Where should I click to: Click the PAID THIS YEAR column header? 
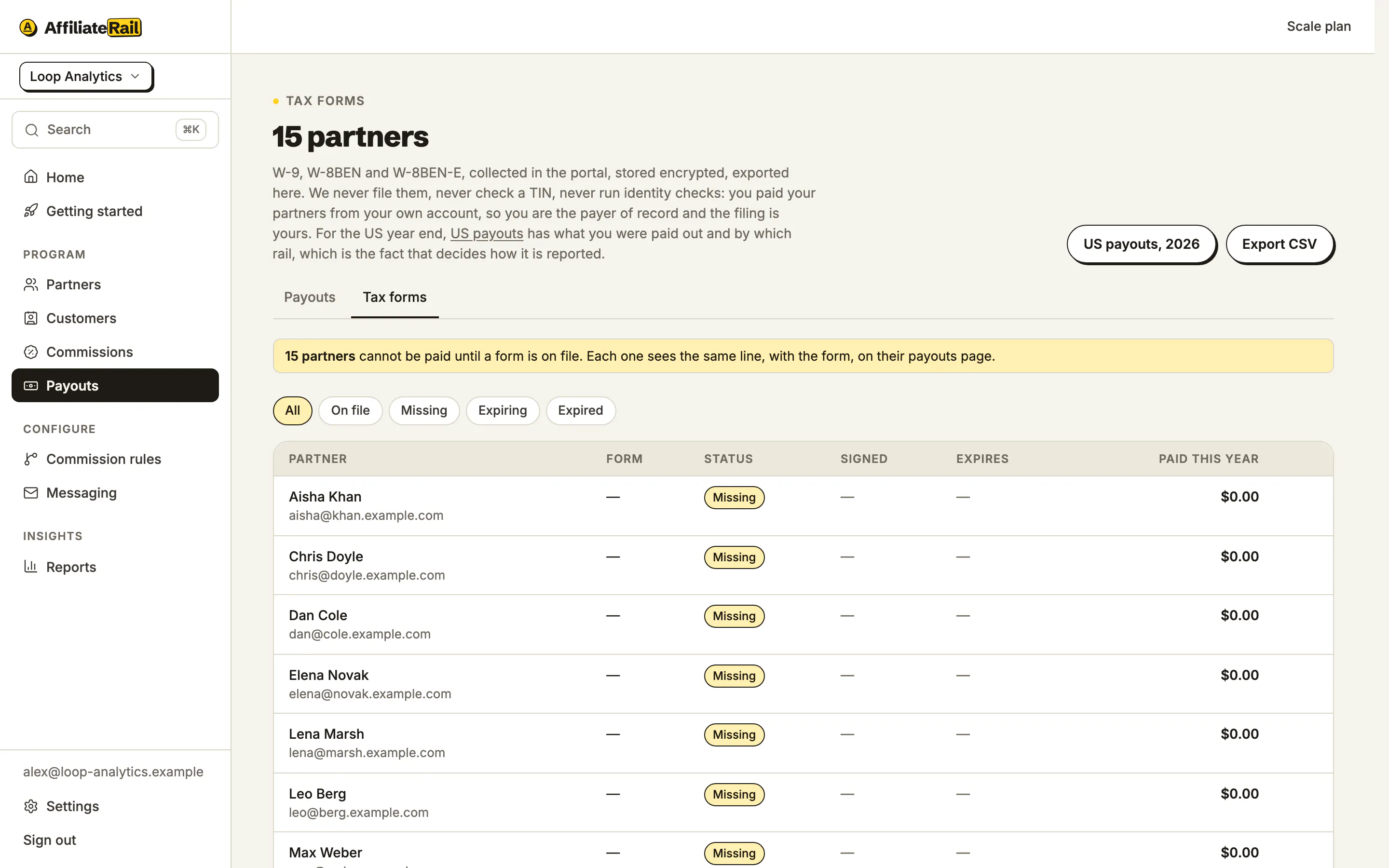[x=1208, y=459]
